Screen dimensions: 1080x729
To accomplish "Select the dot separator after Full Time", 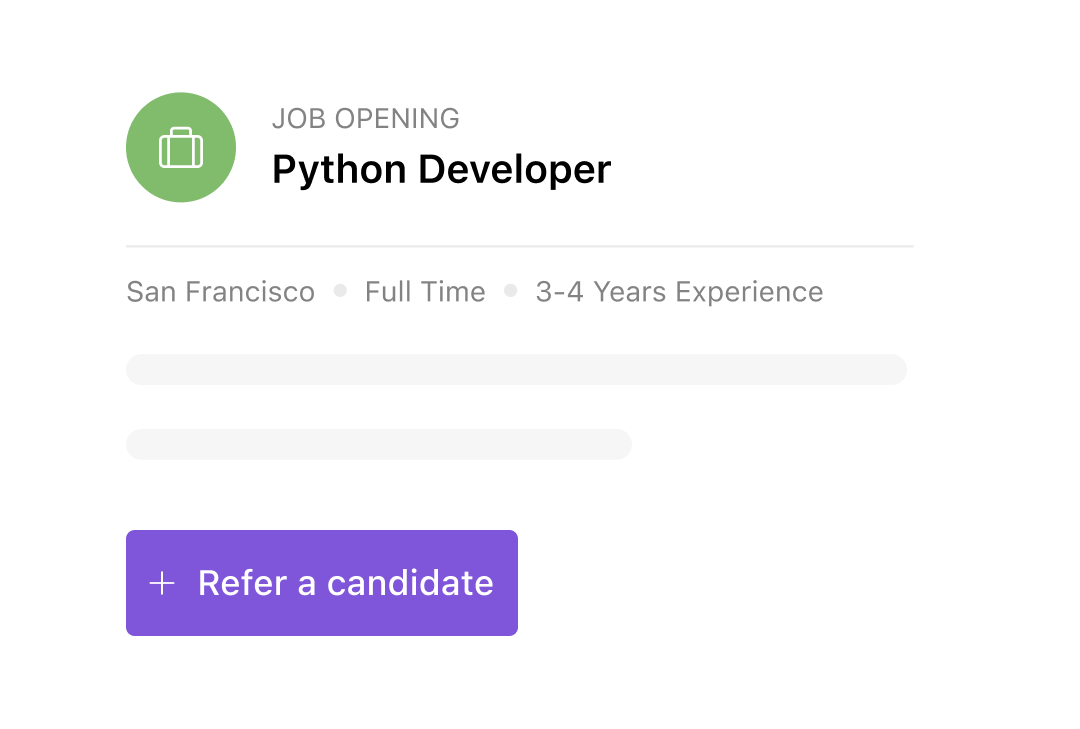I will click(x=510, y=290).
